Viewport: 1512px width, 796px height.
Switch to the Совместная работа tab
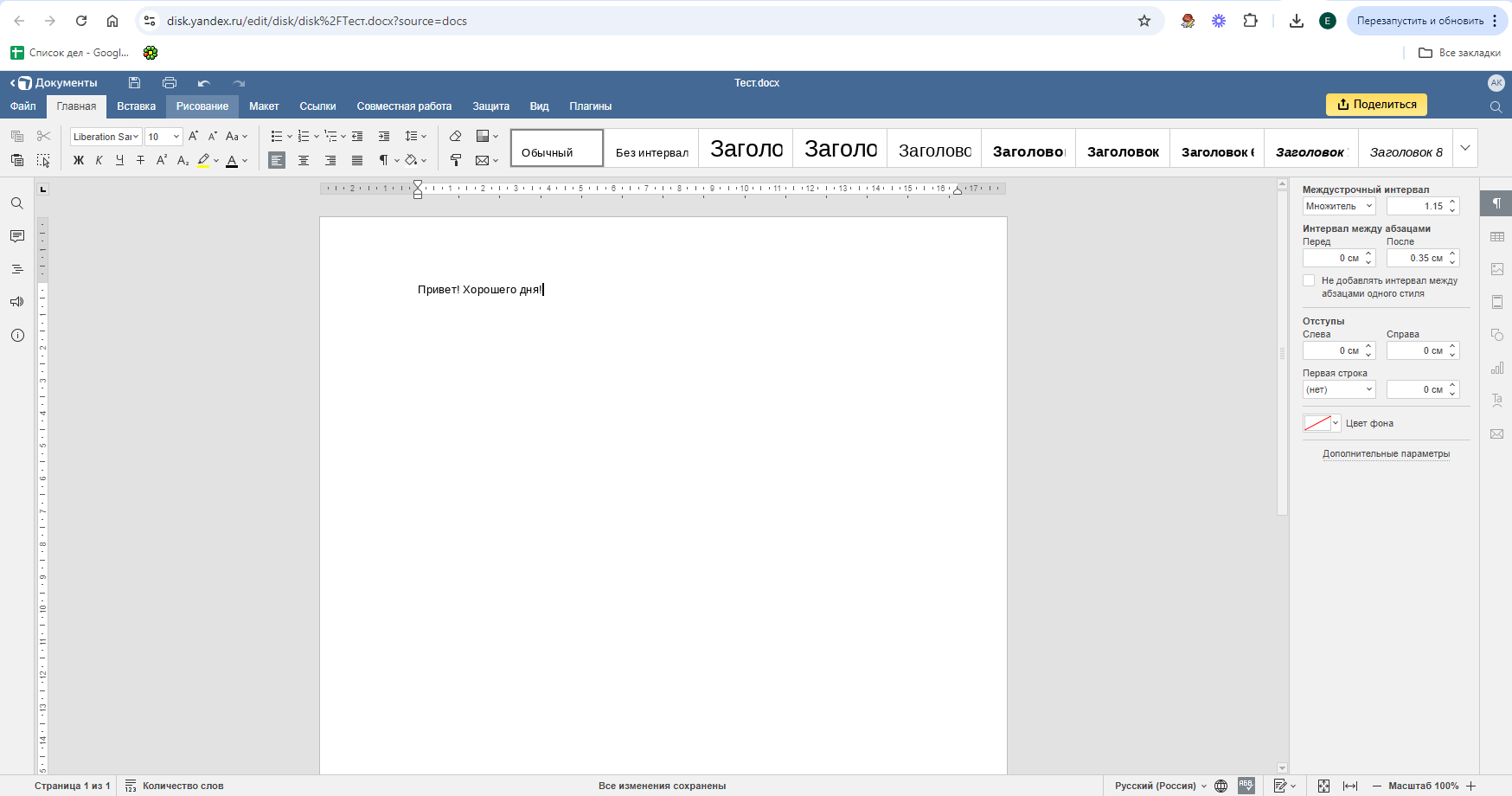[404, 106]
